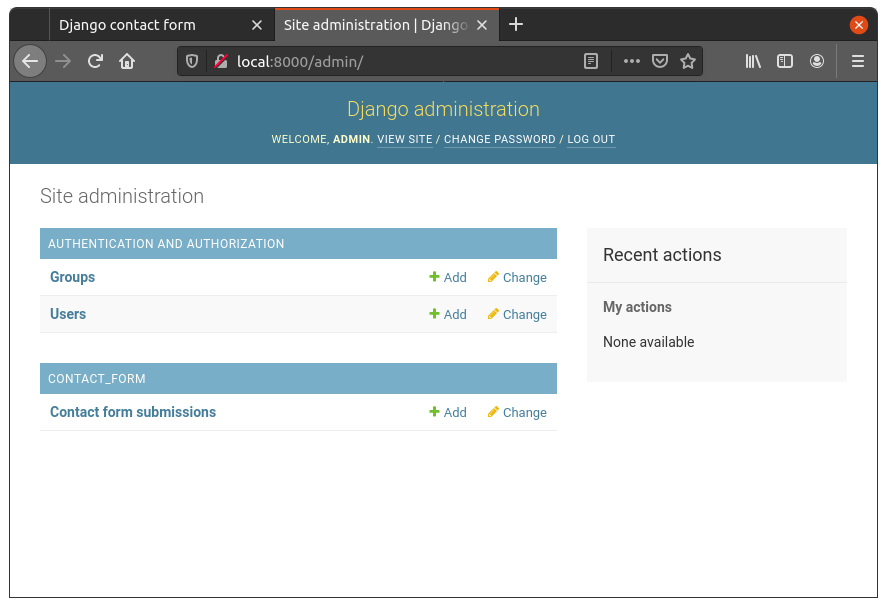887x607 pixels.
Task: Bookmark this page with the star icon
Action: pos(688,61)
